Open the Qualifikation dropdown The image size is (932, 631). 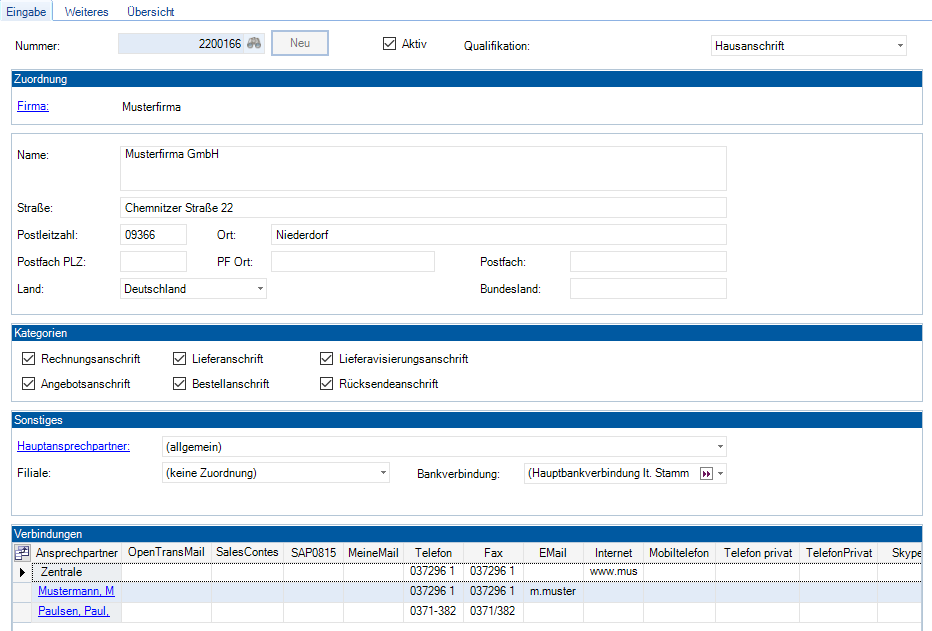pos(900,46)
